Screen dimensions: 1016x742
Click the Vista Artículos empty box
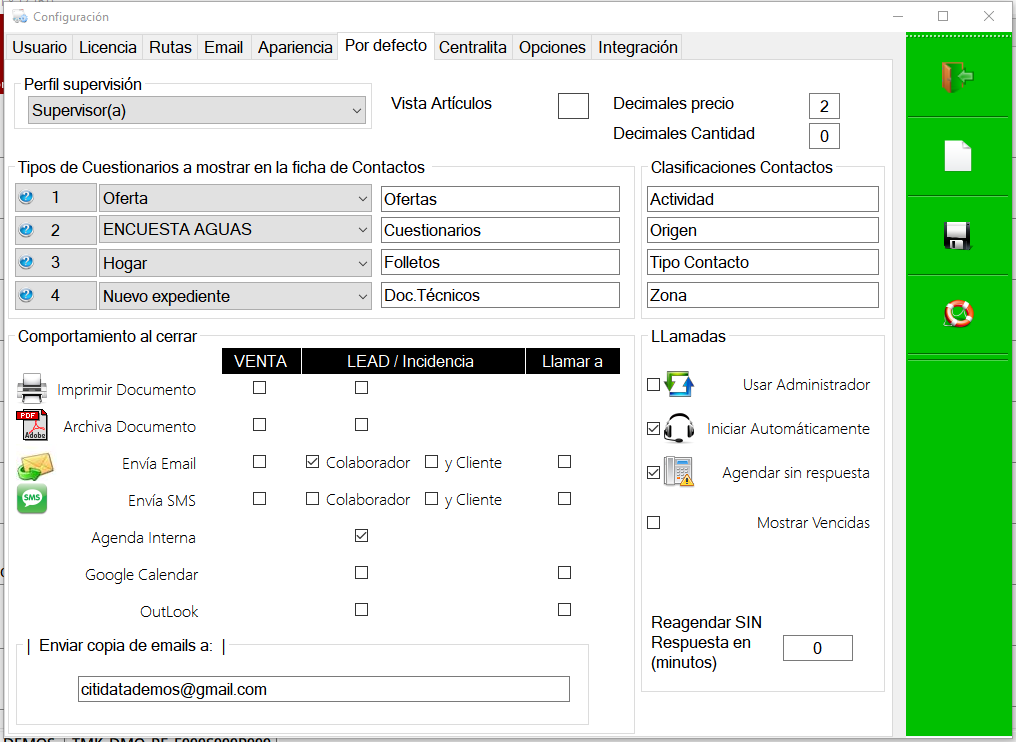[x=573, y=106]
